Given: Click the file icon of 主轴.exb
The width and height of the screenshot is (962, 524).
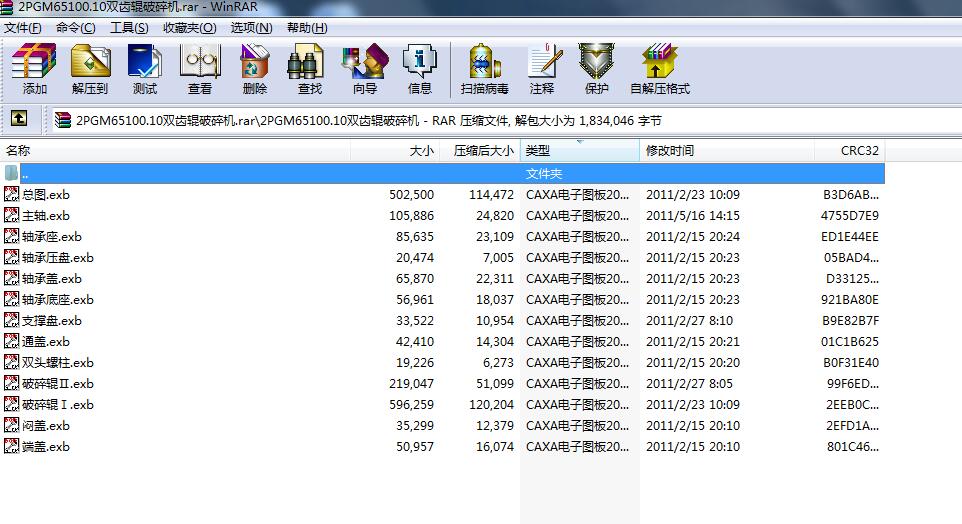Looking at the screenshot, I should tap(11, 215).
